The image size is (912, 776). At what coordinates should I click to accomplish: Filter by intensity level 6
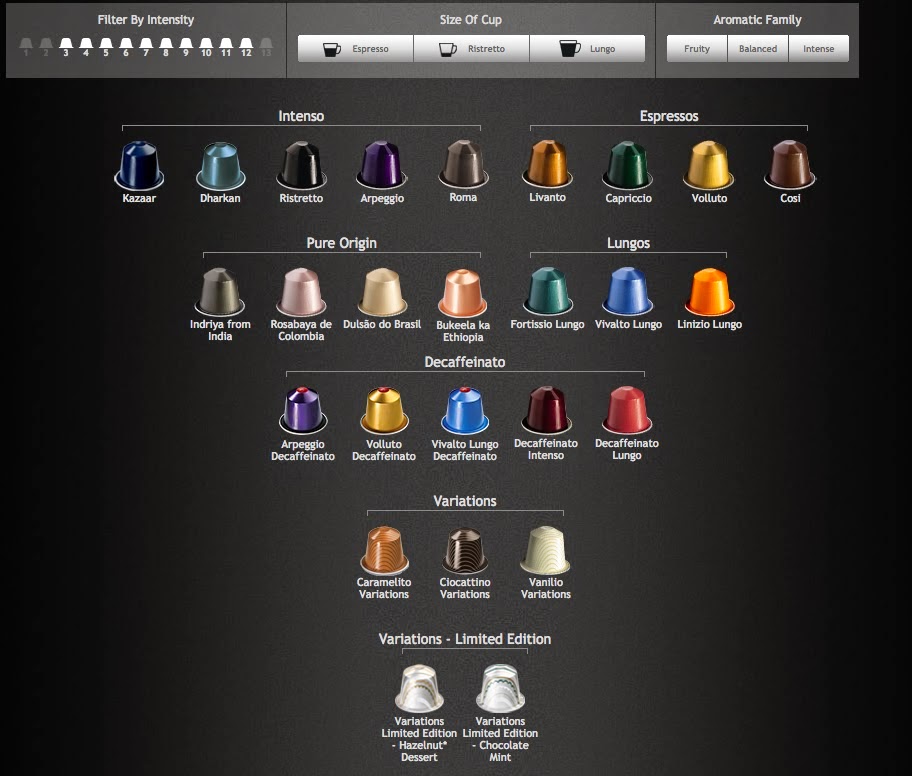click(126, 47)
